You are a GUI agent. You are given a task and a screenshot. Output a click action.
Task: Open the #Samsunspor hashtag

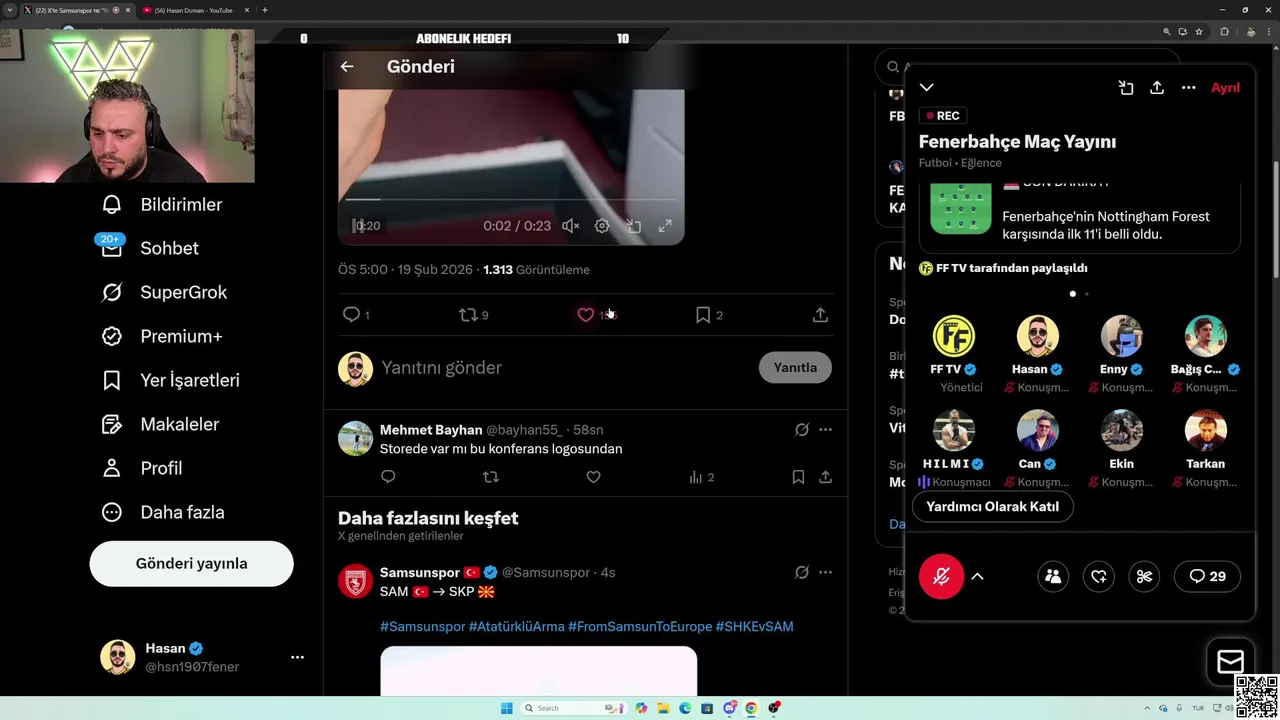click(422, 626)
